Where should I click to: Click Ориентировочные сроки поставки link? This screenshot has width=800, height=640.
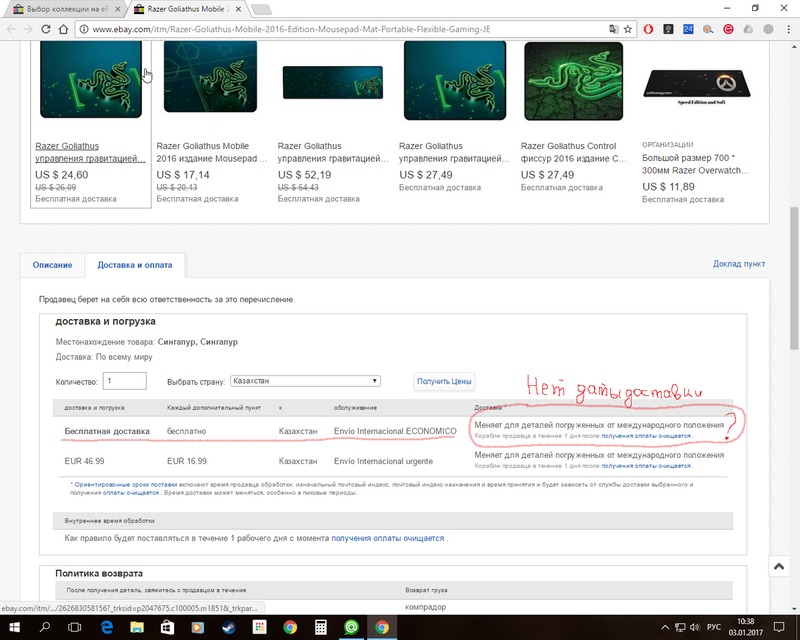coord(126,484)
